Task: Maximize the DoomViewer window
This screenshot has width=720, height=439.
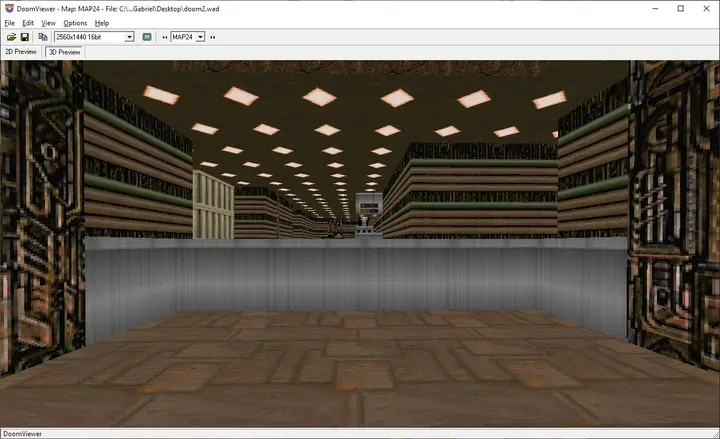Action: coord(681,8)
